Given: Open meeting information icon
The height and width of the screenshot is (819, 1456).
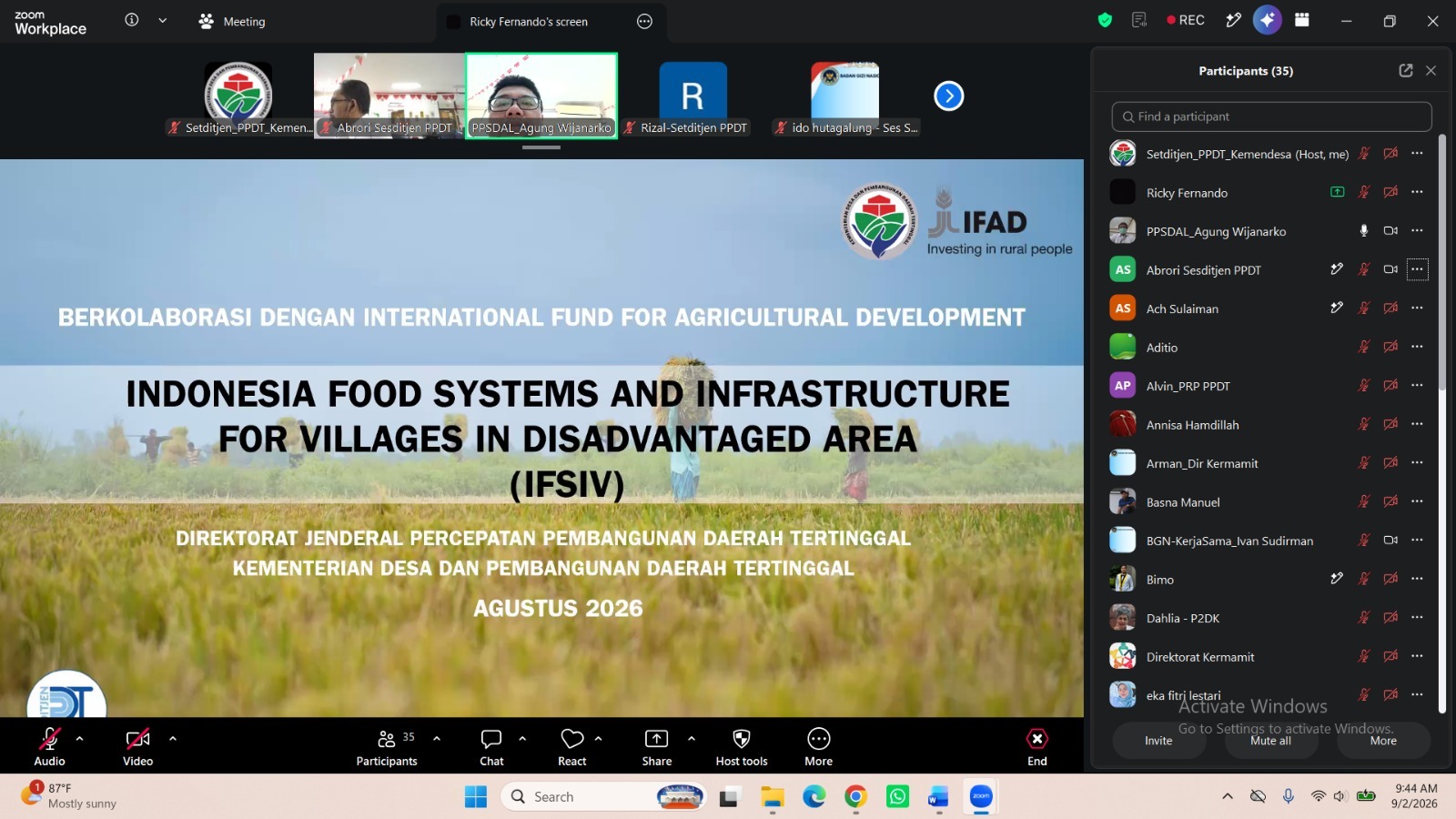Looking at the screenshot, I should point(132,20).
